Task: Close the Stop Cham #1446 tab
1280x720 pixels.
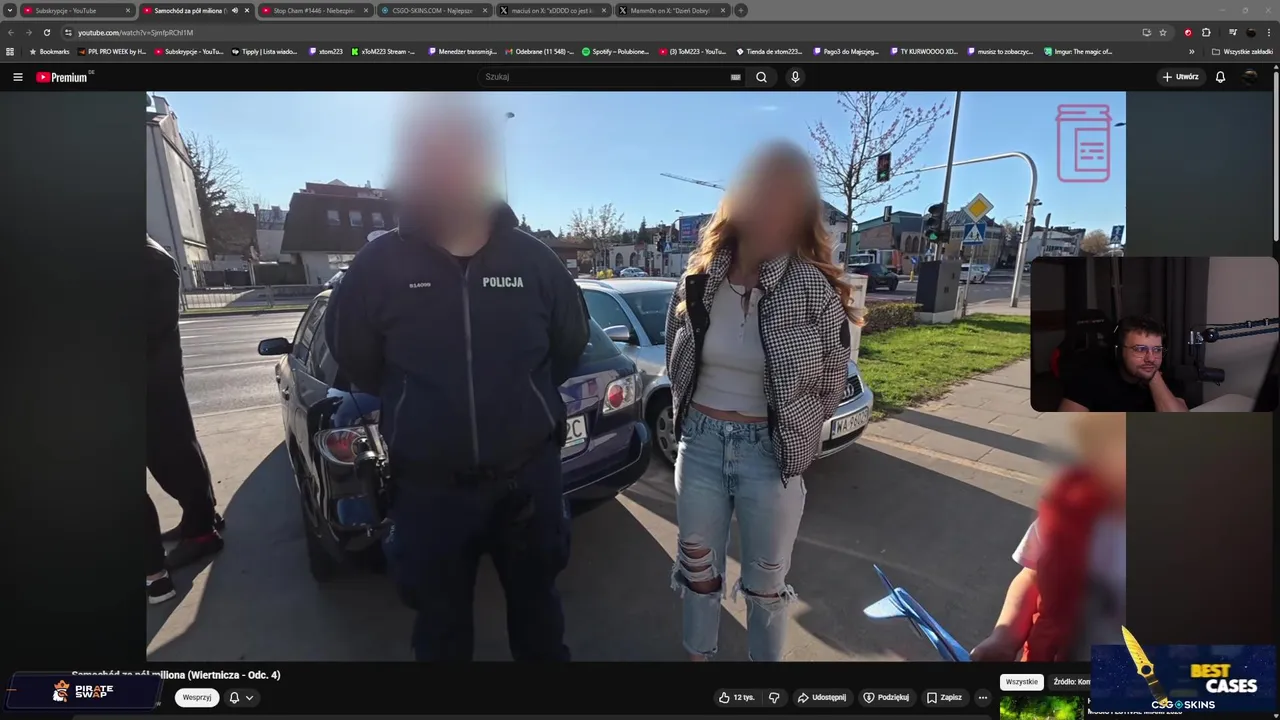Action: point(366,10)
